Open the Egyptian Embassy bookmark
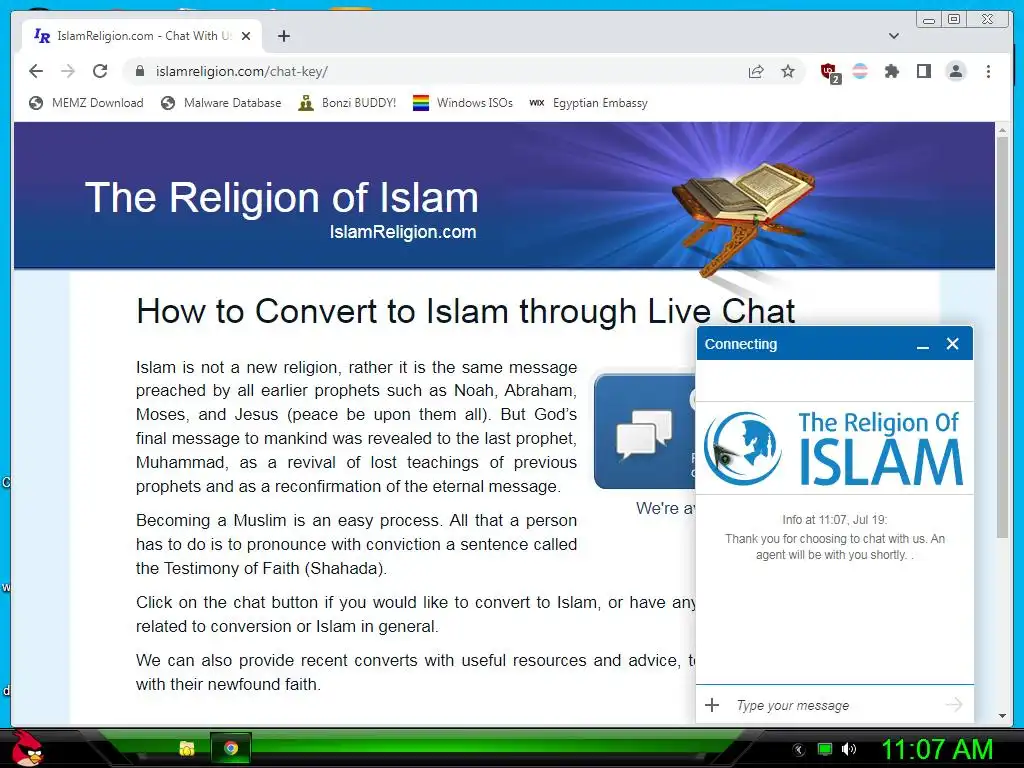This screenshot has width=1024, height=768. coord(588,103)
